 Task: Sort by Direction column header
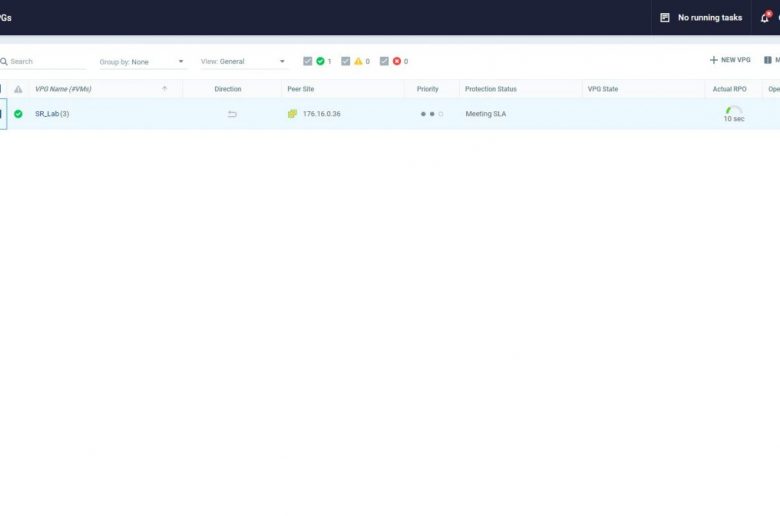(228, 89)
